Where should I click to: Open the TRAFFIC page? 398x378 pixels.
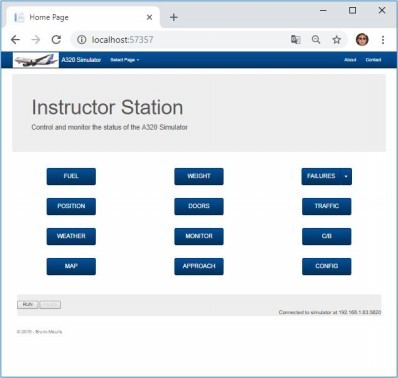[x=327, y=206]
